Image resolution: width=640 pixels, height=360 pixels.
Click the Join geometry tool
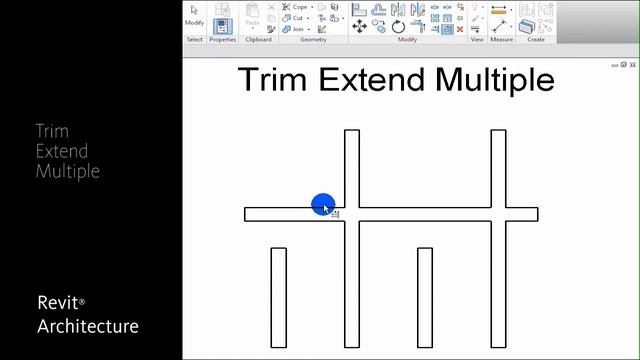(x=293, y=29)
